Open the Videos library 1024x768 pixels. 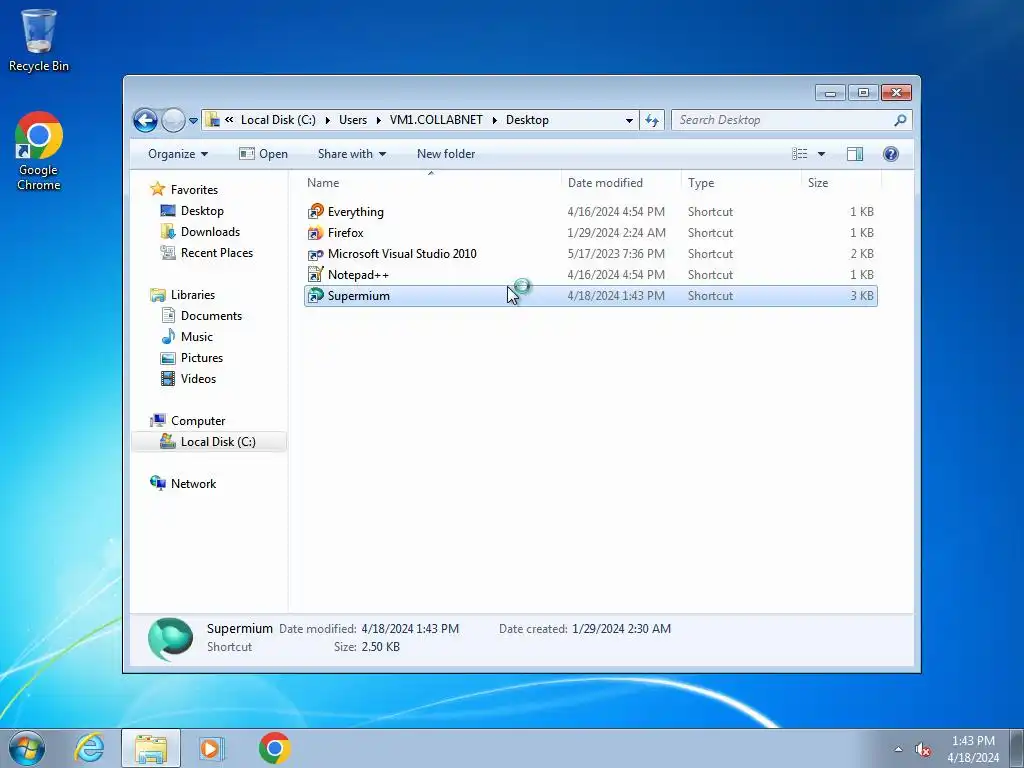[198, 379]
